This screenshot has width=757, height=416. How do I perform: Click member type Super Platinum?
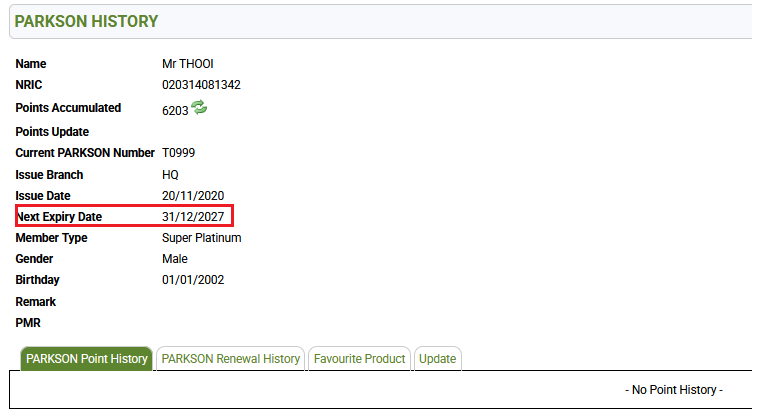point(202,238)
